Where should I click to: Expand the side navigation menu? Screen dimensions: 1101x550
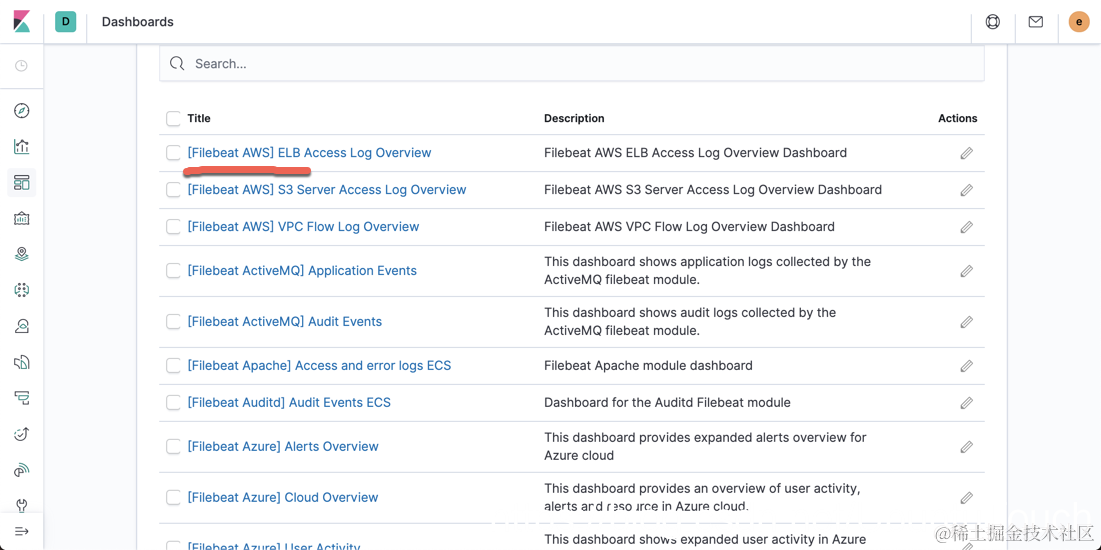click(22, 532)
